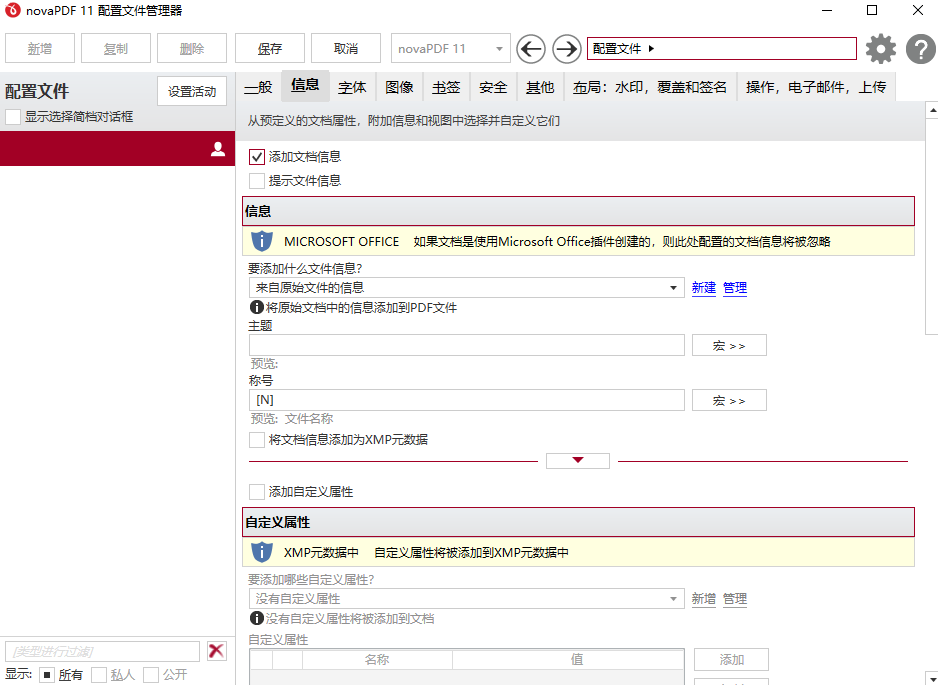The height and width of the screenshot is (685, 938).
Task: Open the 书签 tab
Action: 446,87
